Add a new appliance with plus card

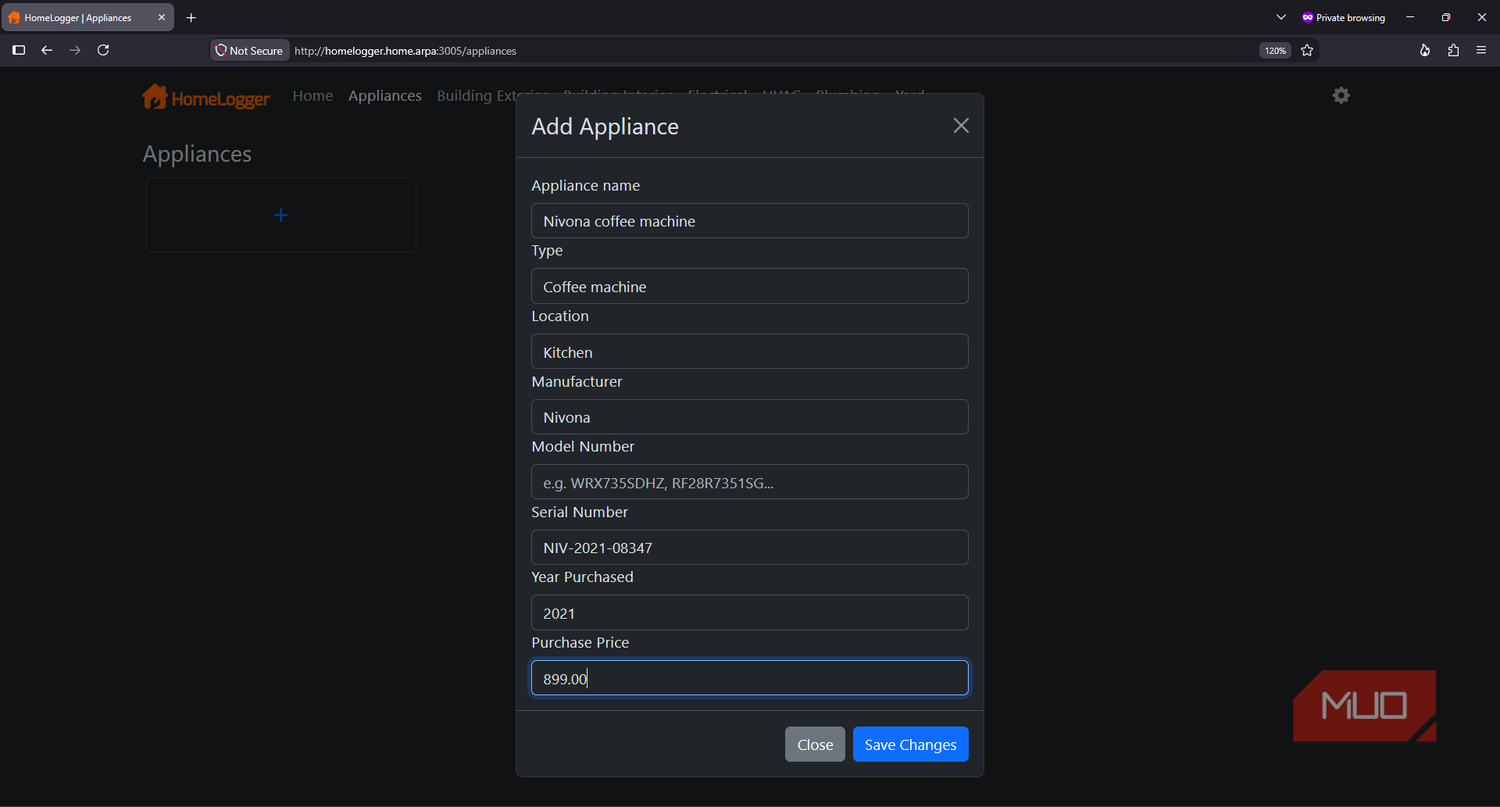click(281, 215)
